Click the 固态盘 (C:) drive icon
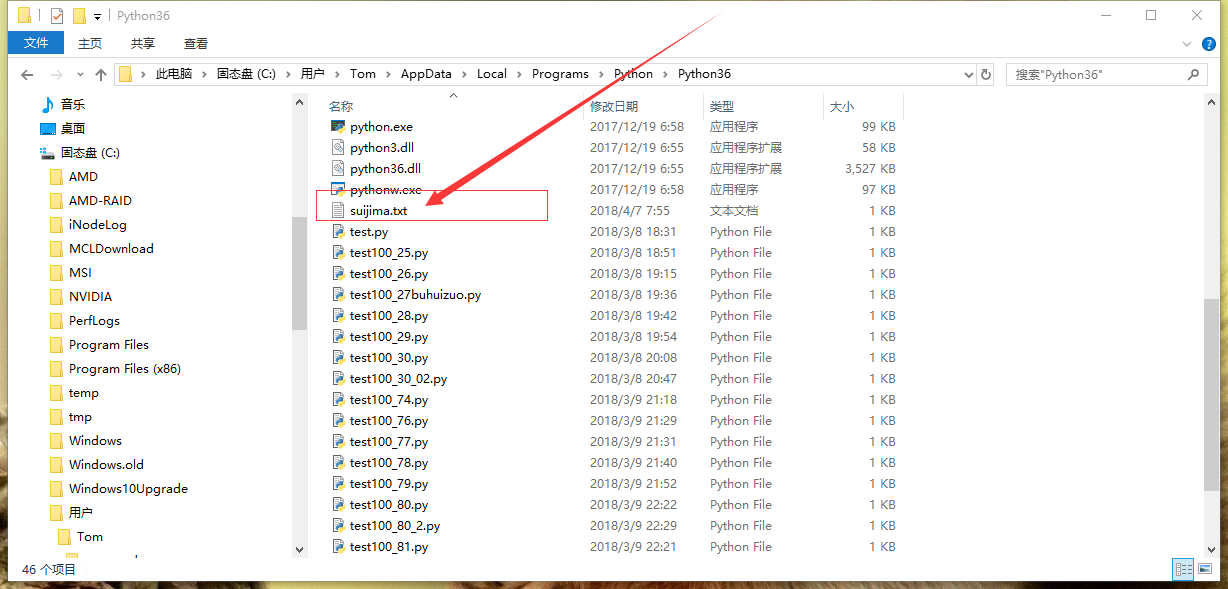The width and height of the screenshot is (1228, 589). (x=47, y=153)
